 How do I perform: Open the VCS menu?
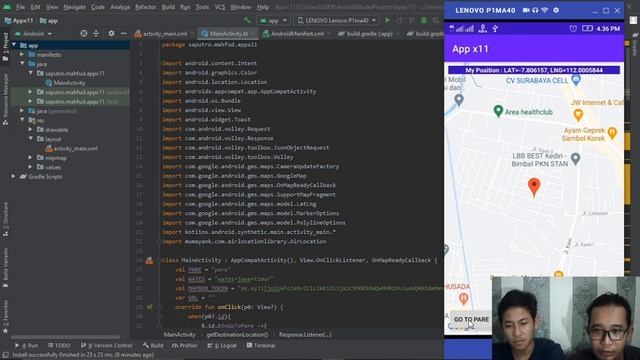click(220, 7)
